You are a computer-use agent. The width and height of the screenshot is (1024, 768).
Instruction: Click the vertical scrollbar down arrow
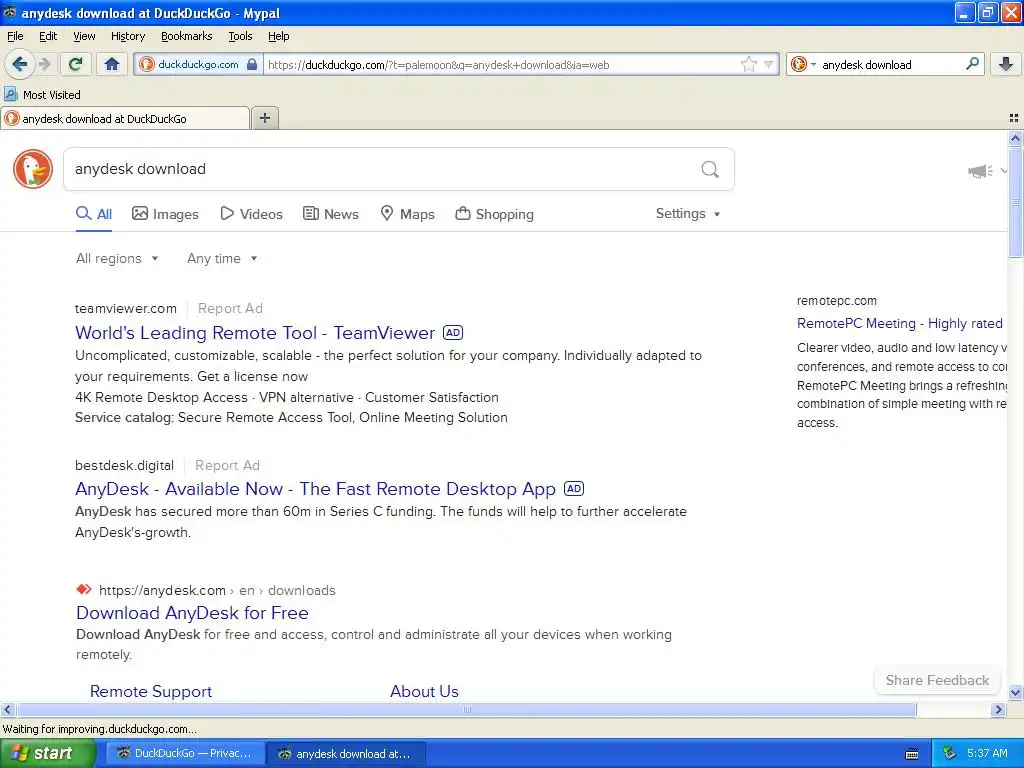[1015, 692]
